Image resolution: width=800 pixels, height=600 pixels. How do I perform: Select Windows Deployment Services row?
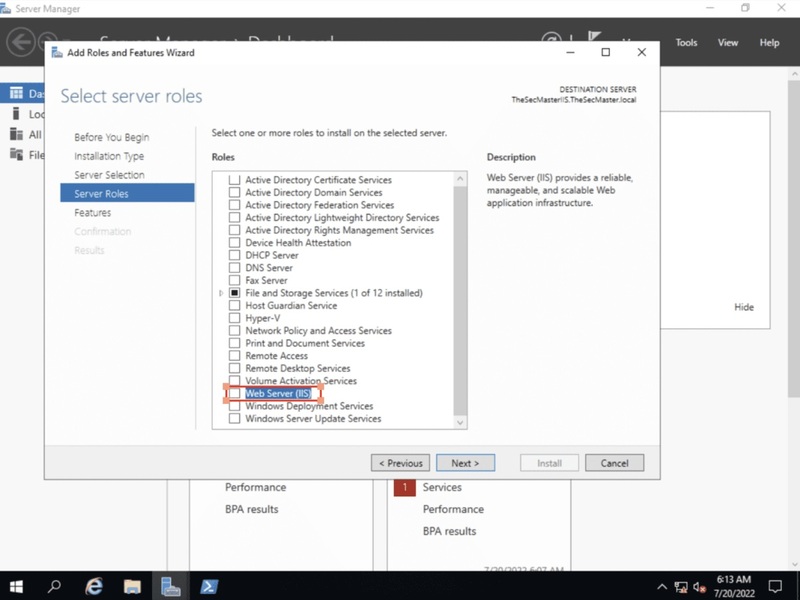(309, 406)
